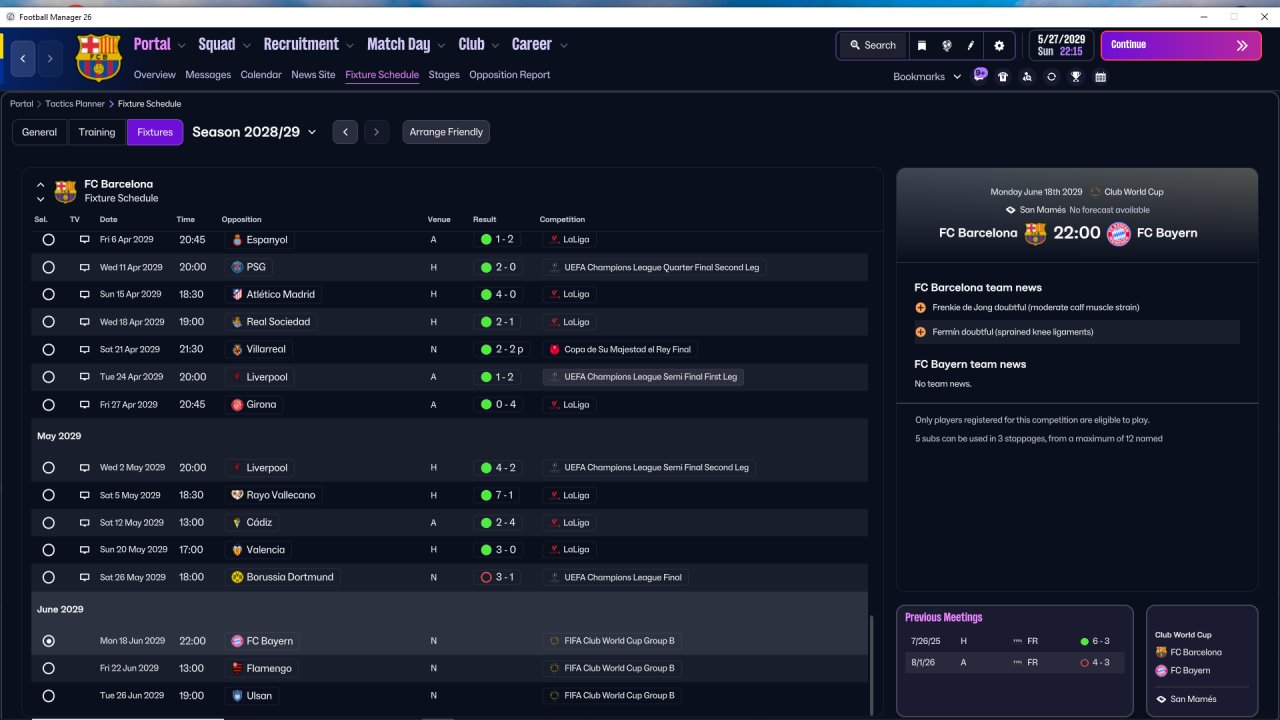Click the TV icon for Villarreal fixture
1280x720 pixels.
[x=85, y=350]
